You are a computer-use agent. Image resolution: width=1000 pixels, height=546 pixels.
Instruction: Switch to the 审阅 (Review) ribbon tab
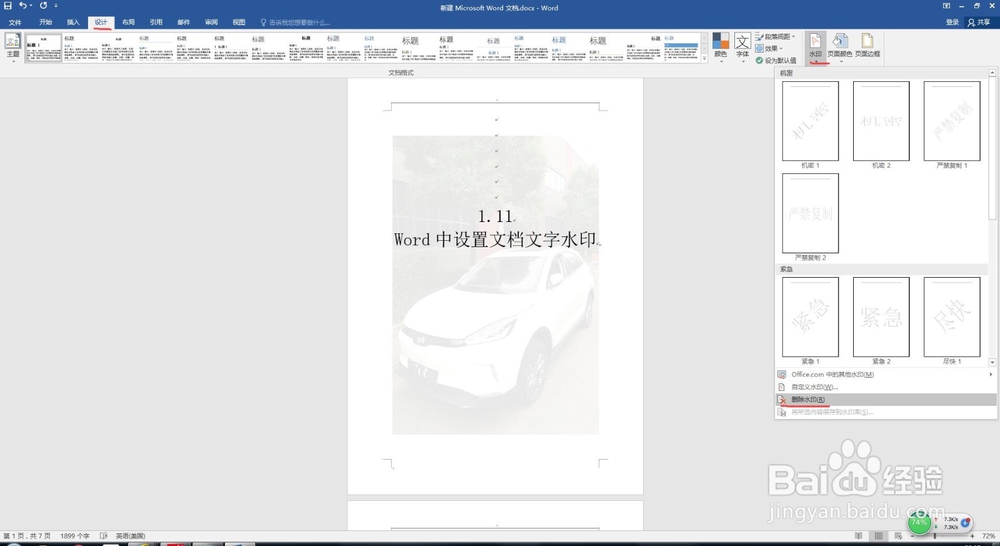tap(211, 22)
